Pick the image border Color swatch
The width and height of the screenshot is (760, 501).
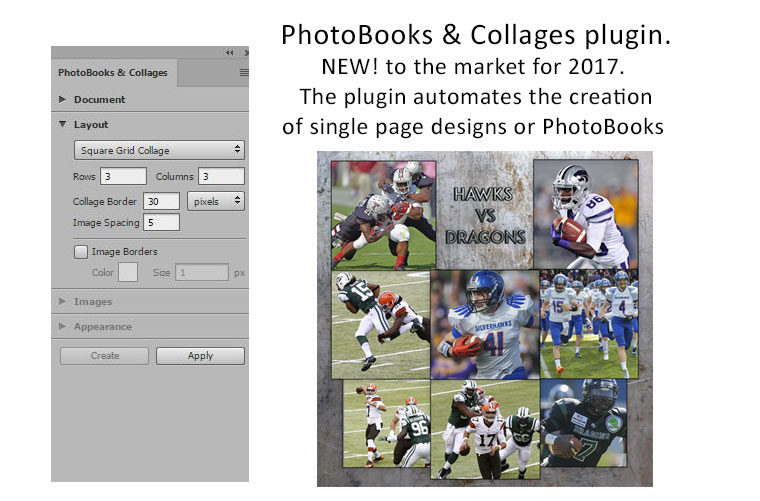click(128, 272)
